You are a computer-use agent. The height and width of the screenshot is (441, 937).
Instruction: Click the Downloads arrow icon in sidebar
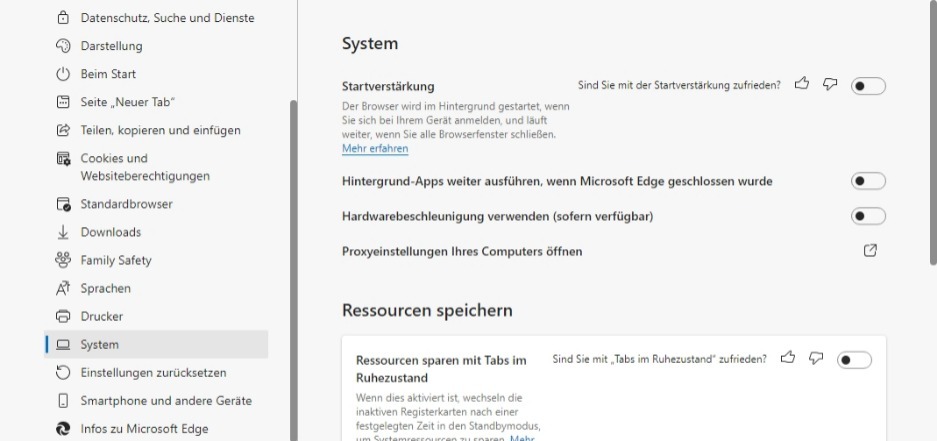(x=62, y=232)
